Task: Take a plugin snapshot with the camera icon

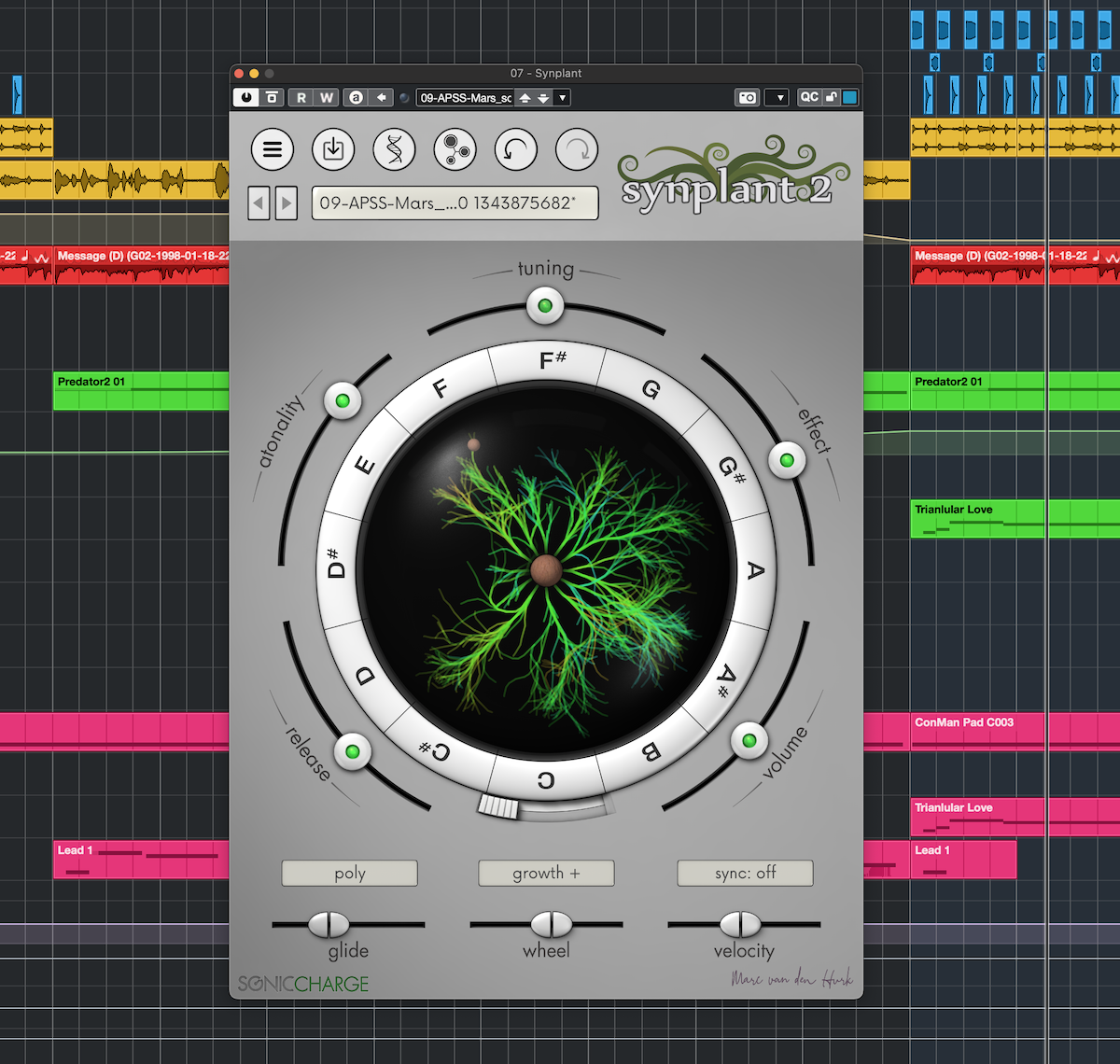Action: click(747, 97)
